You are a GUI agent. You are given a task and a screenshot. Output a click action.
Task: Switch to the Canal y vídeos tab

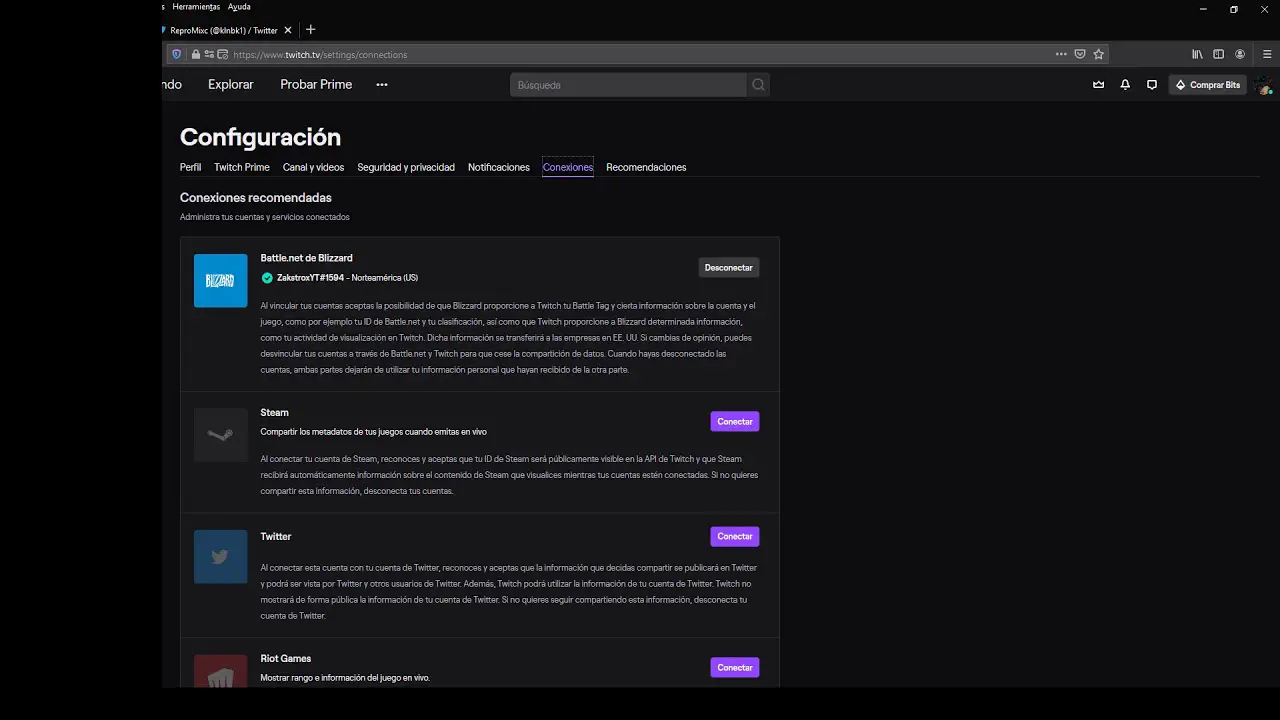313,167
